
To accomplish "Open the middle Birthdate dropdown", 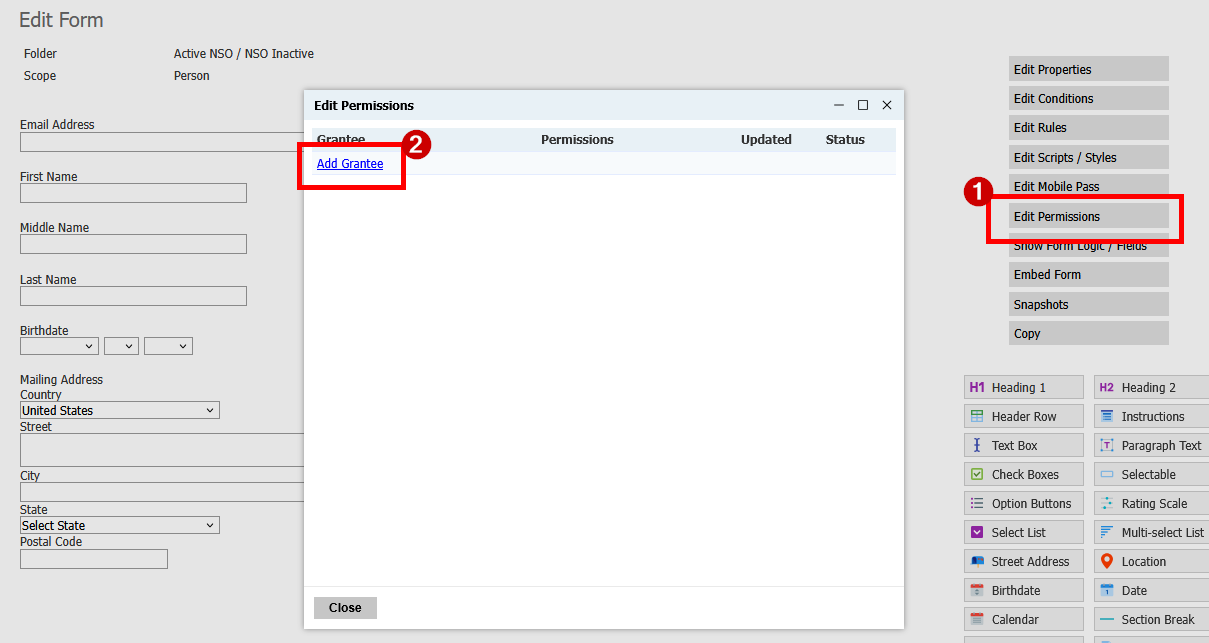I will 121,346.
